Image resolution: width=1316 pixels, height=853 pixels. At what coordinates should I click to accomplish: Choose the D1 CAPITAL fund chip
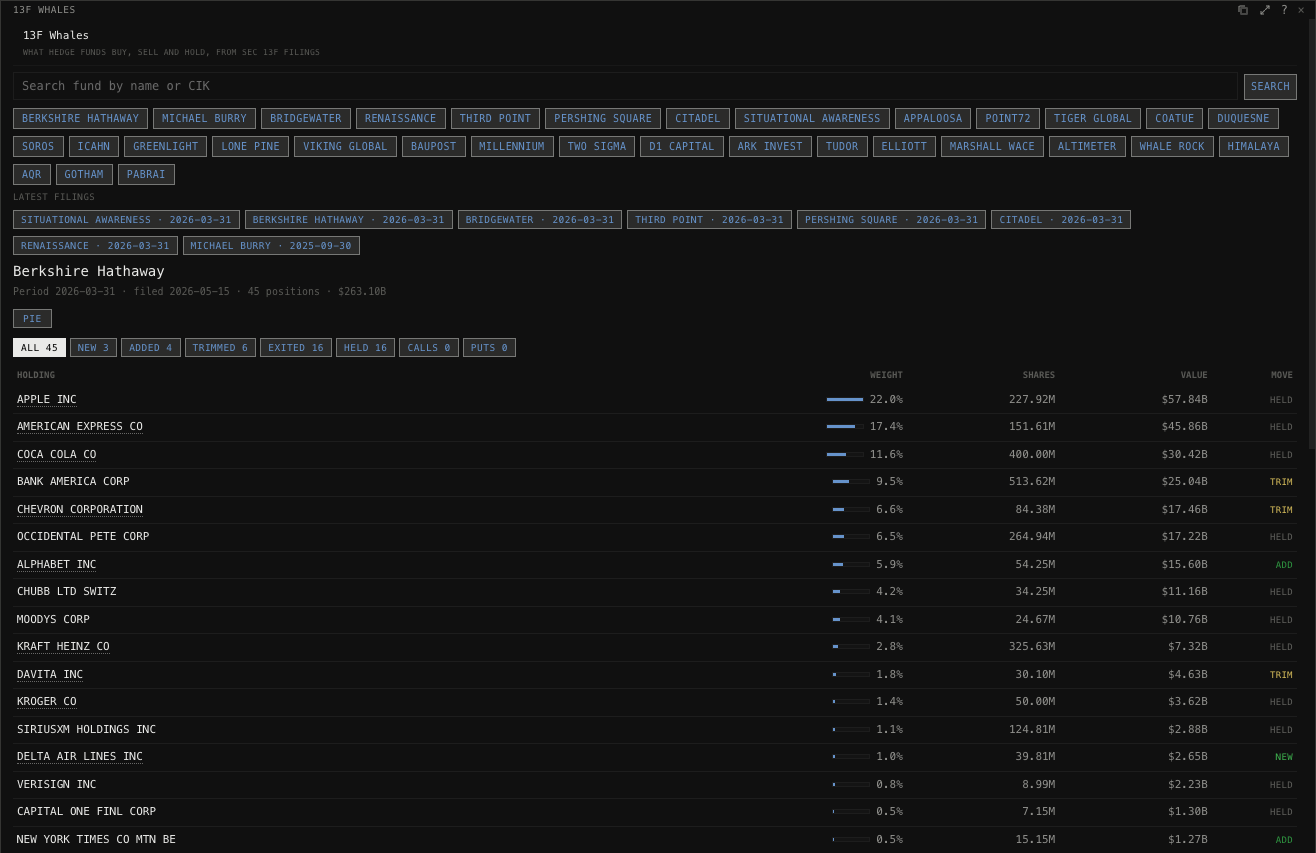coord(682,147)
